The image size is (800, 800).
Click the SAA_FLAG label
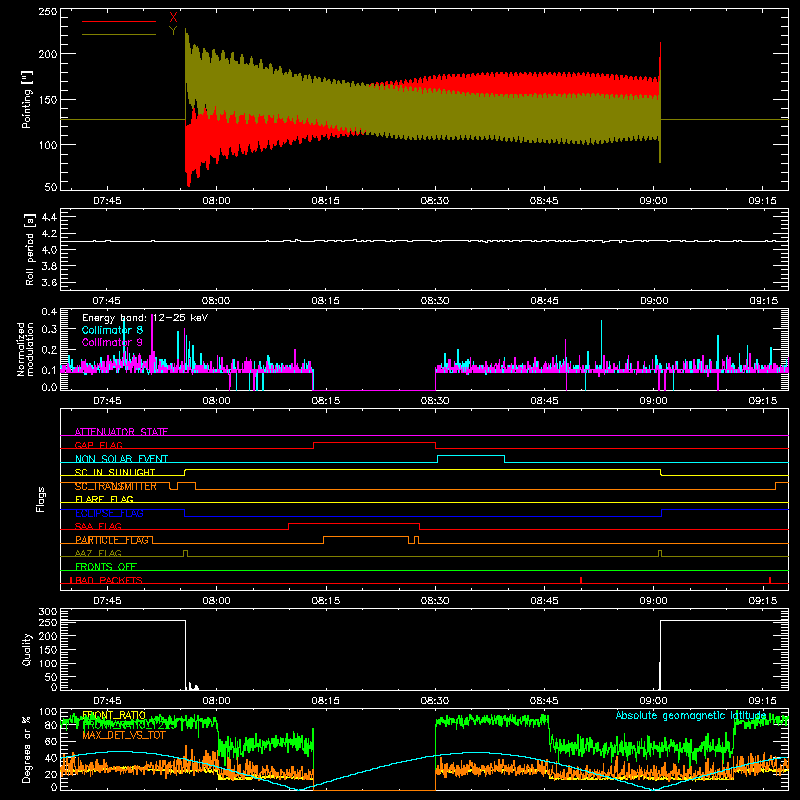[x=98, y=526]
